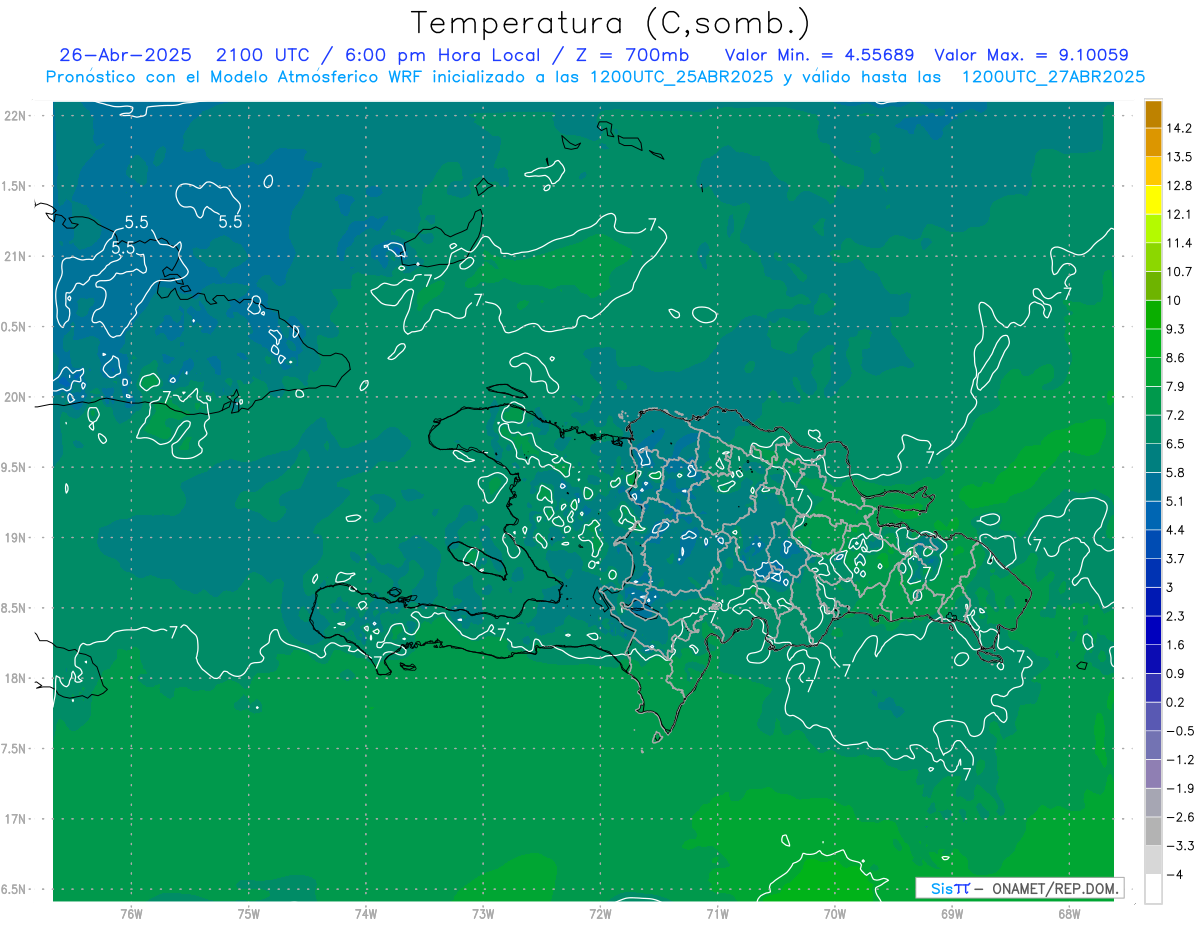Click colorbar value "2.3"

coord(1176,615)
